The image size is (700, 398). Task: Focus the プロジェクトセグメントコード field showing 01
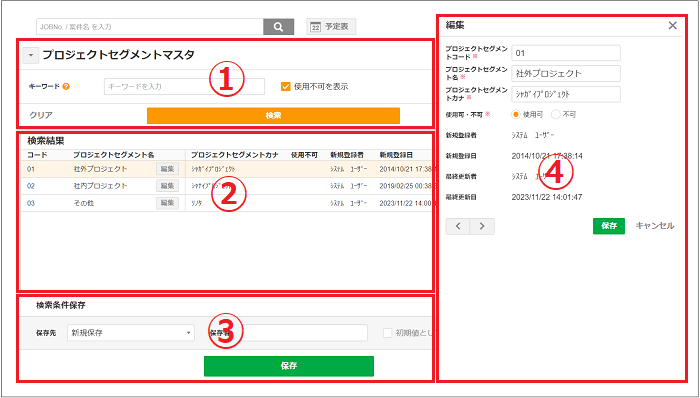pyautogui.click(x=566, y=53)
